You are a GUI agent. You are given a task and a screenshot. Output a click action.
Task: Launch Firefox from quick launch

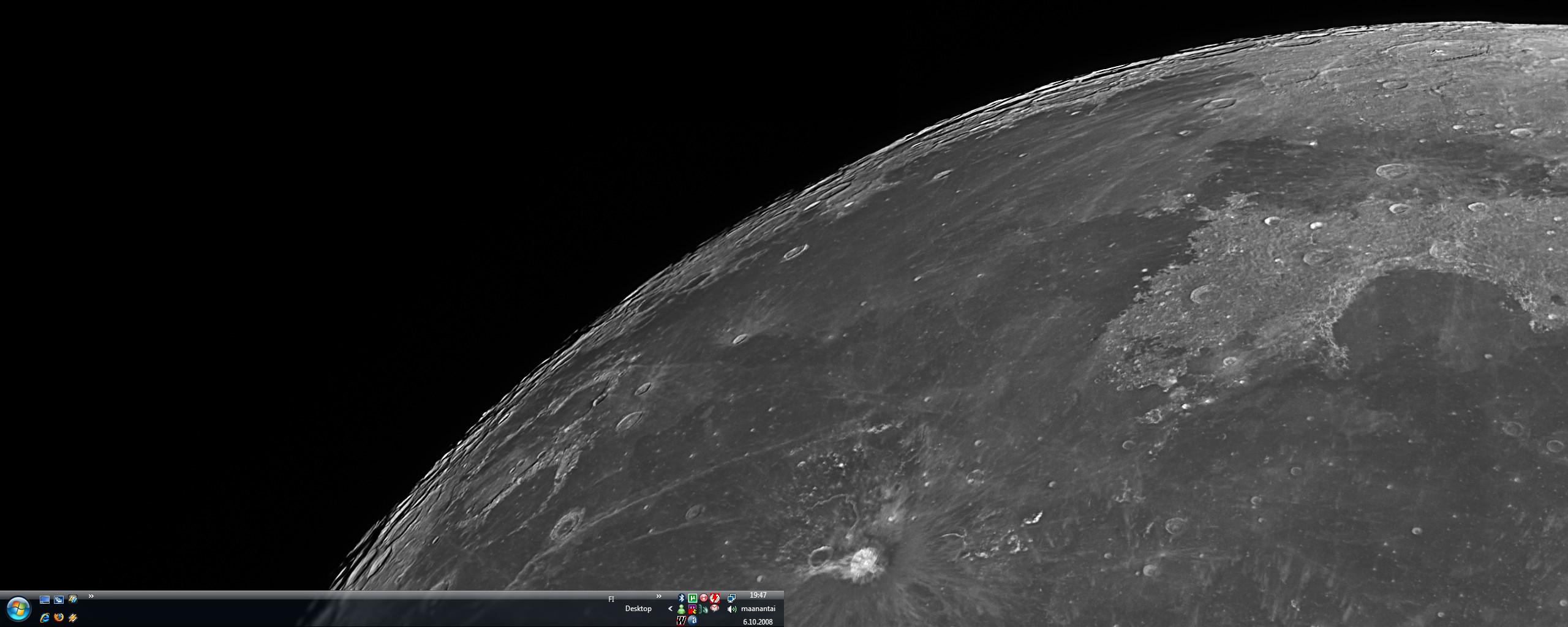(x=59, y=618)
